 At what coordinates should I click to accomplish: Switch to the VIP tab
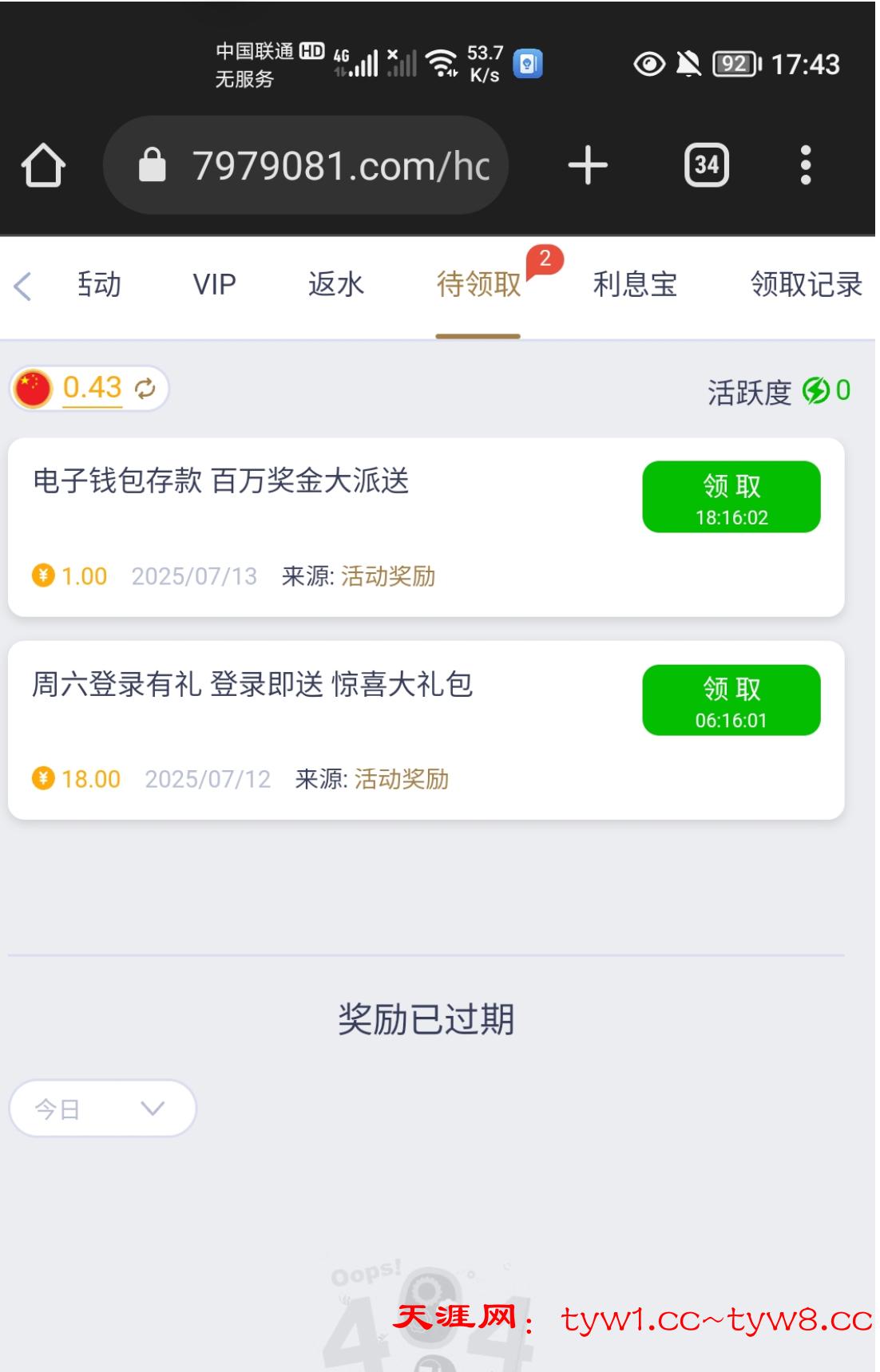point(214,285)
